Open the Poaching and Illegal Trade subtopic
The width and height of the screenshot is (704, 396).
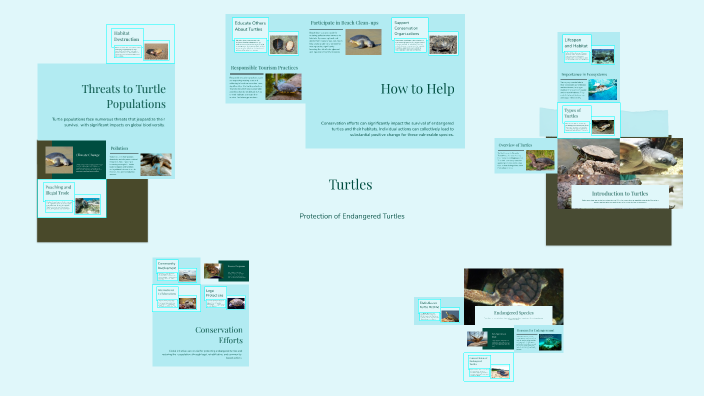pos(58,190)
